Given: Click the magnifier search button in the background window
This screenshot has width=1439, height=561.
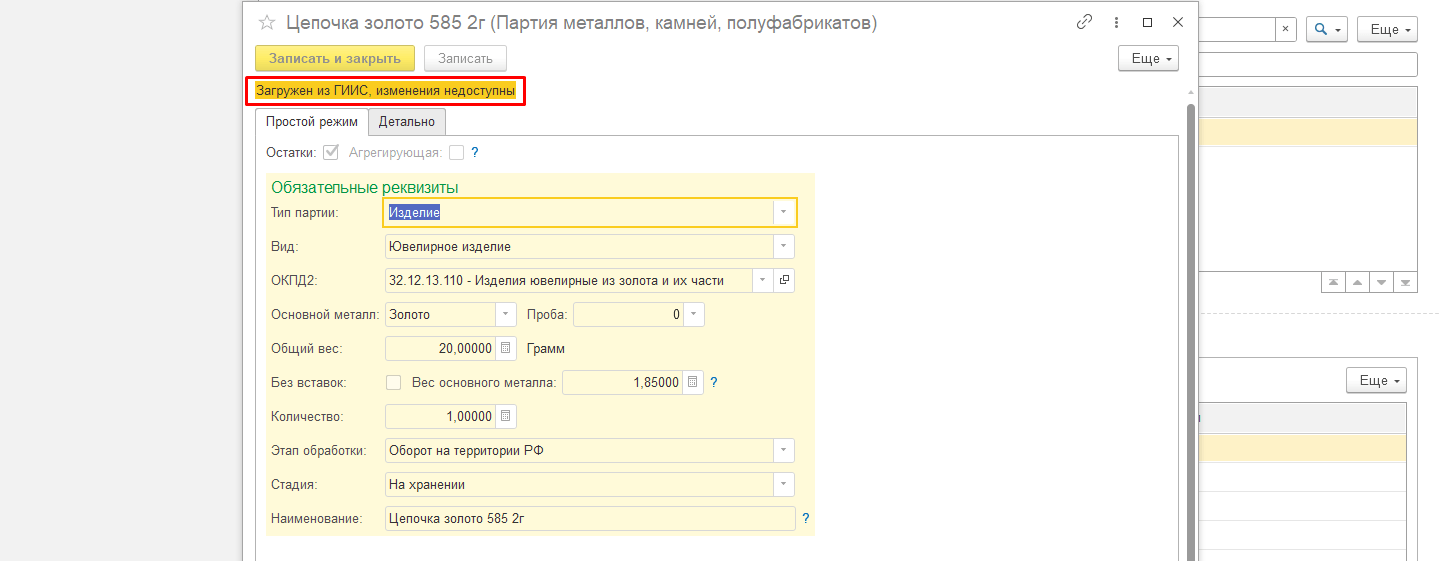Looking at the screenshot, I should pos(1327,30).
